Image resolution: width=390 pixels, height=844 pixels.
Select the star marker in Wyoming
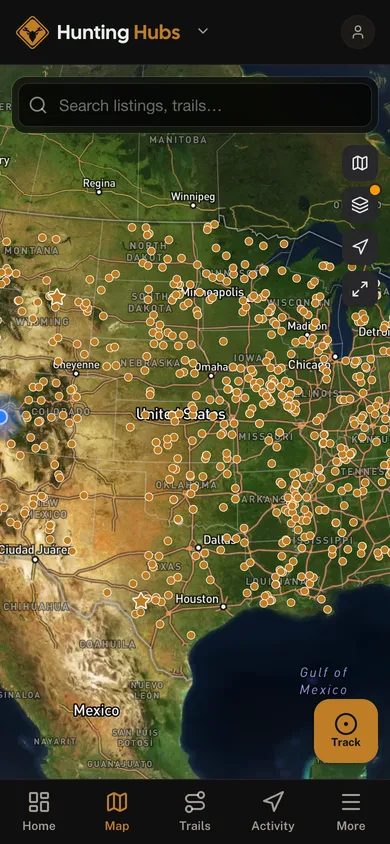pos(56,297)
